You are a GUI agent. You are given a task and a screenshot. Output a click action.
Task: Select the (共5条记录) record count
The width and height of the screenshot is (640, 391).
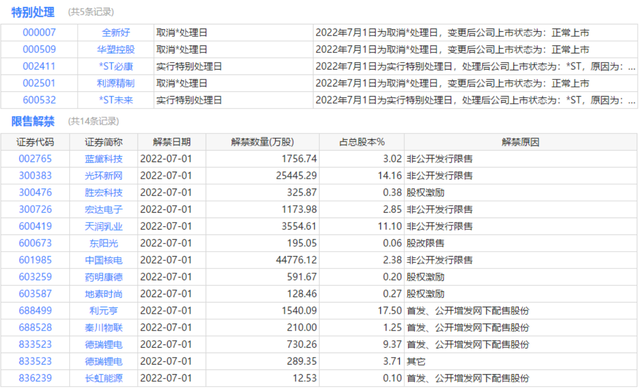click(91, 12)
